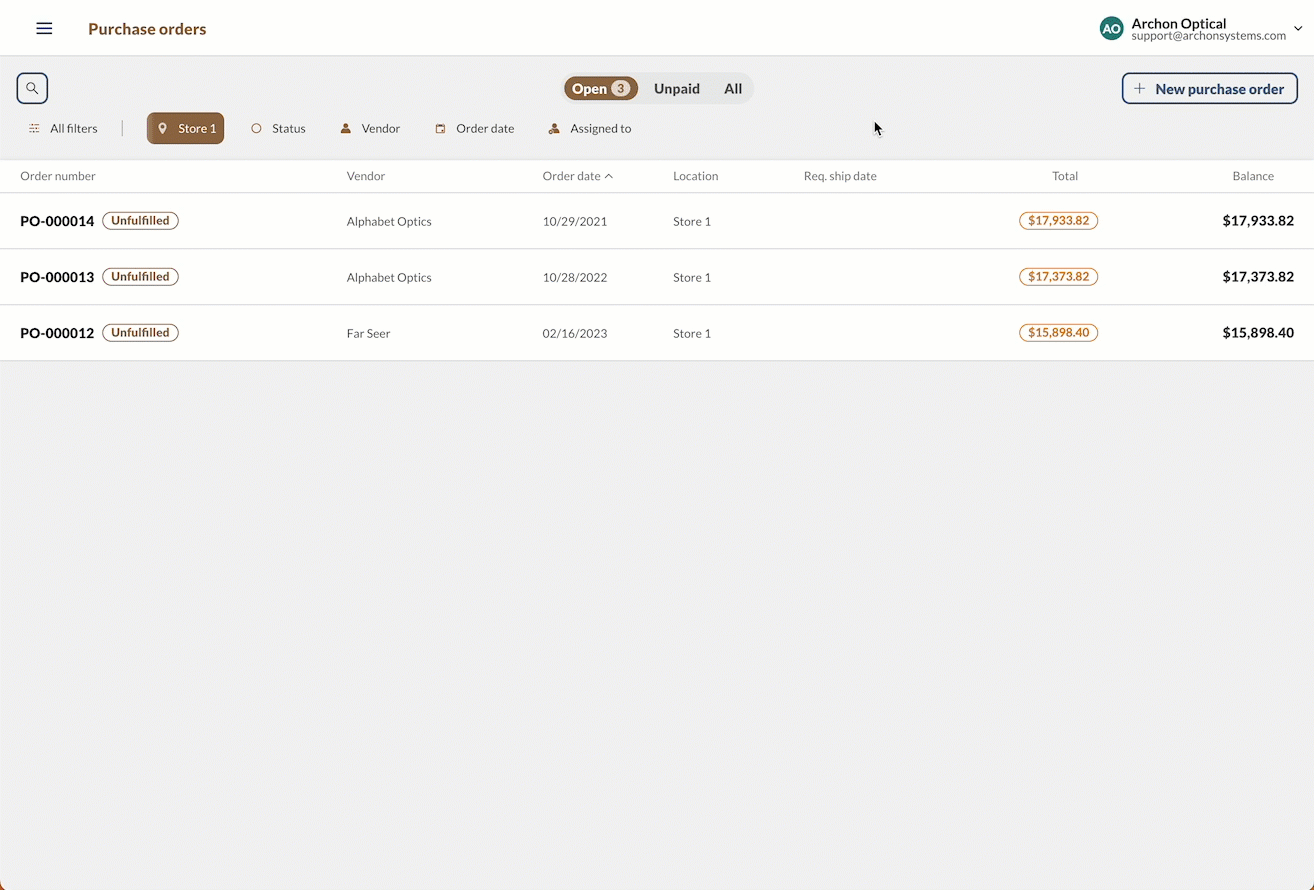
Task: Click the $17,373.82 total badge
Action: tap(1058, 277)
